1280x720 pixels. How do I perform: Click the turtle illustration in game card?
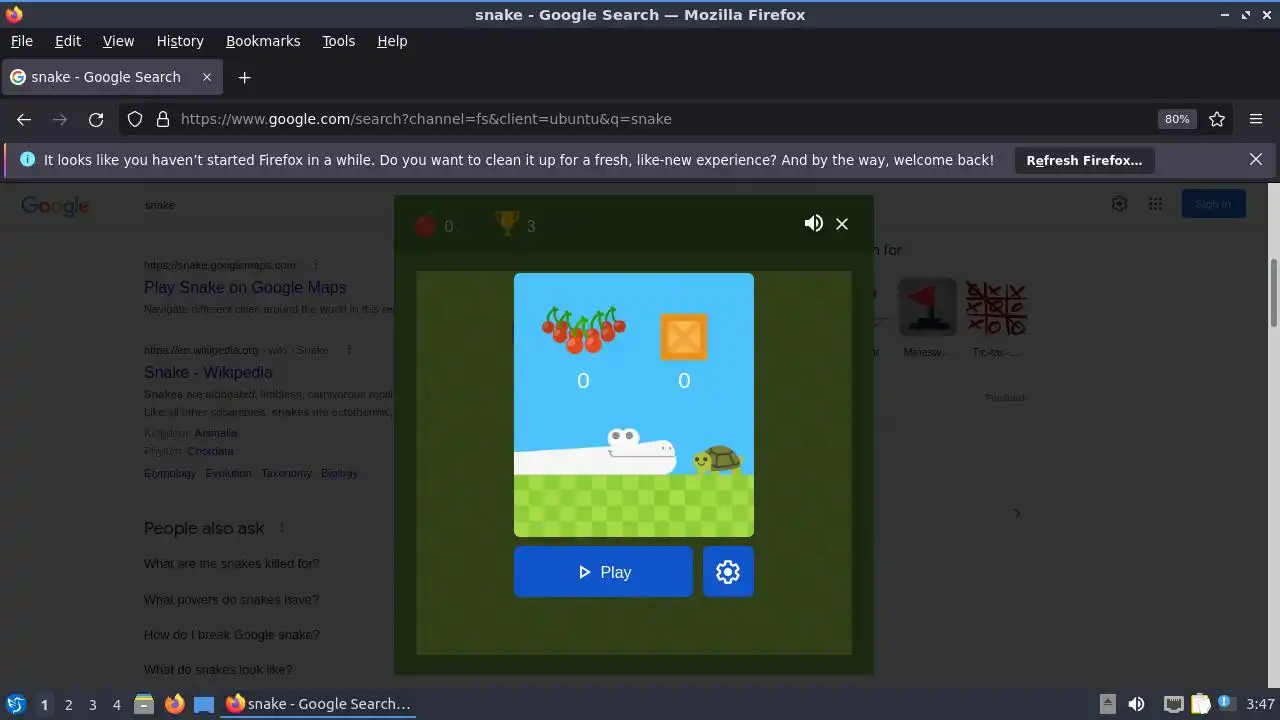(x=718, y=460)
